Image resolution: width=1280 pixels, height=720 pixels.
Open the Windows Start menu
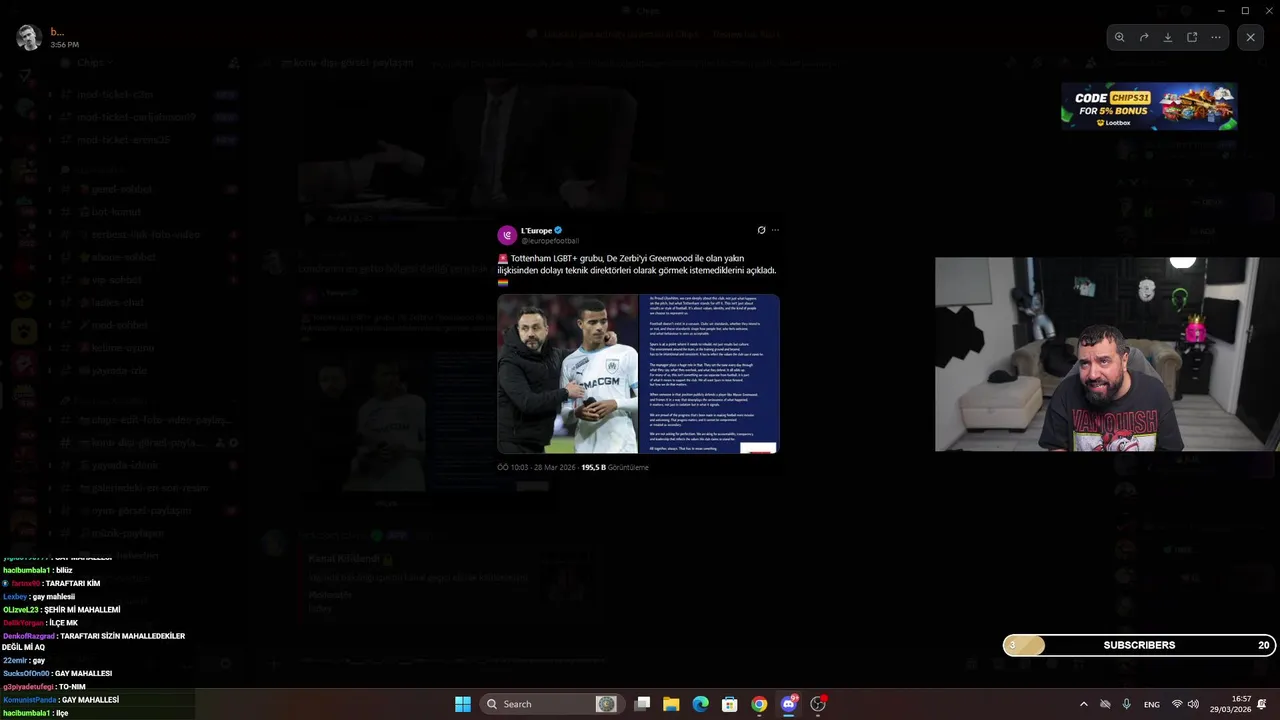(463, 704)
